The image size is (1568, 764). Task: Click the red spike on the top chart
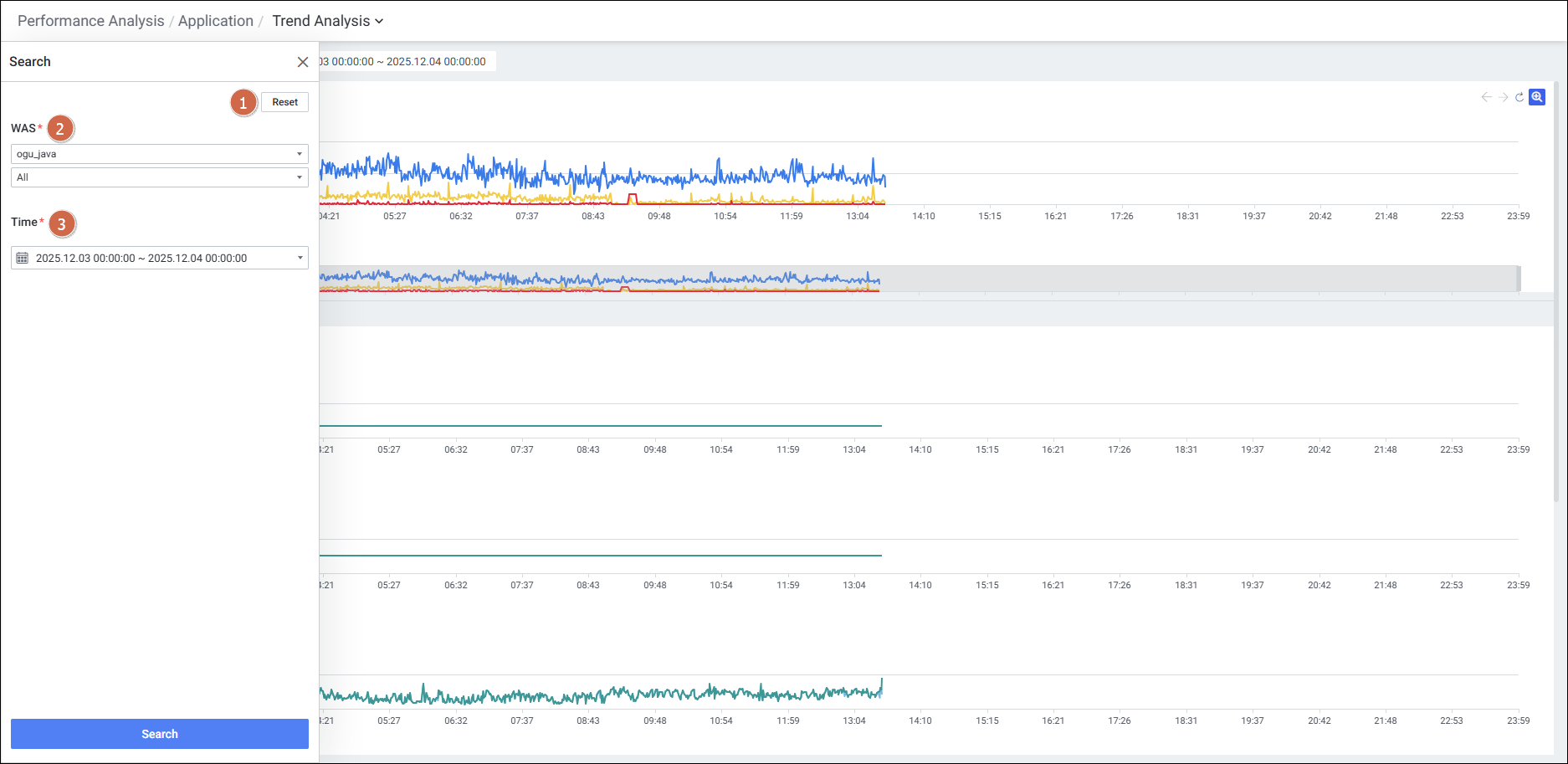point(632,197)
